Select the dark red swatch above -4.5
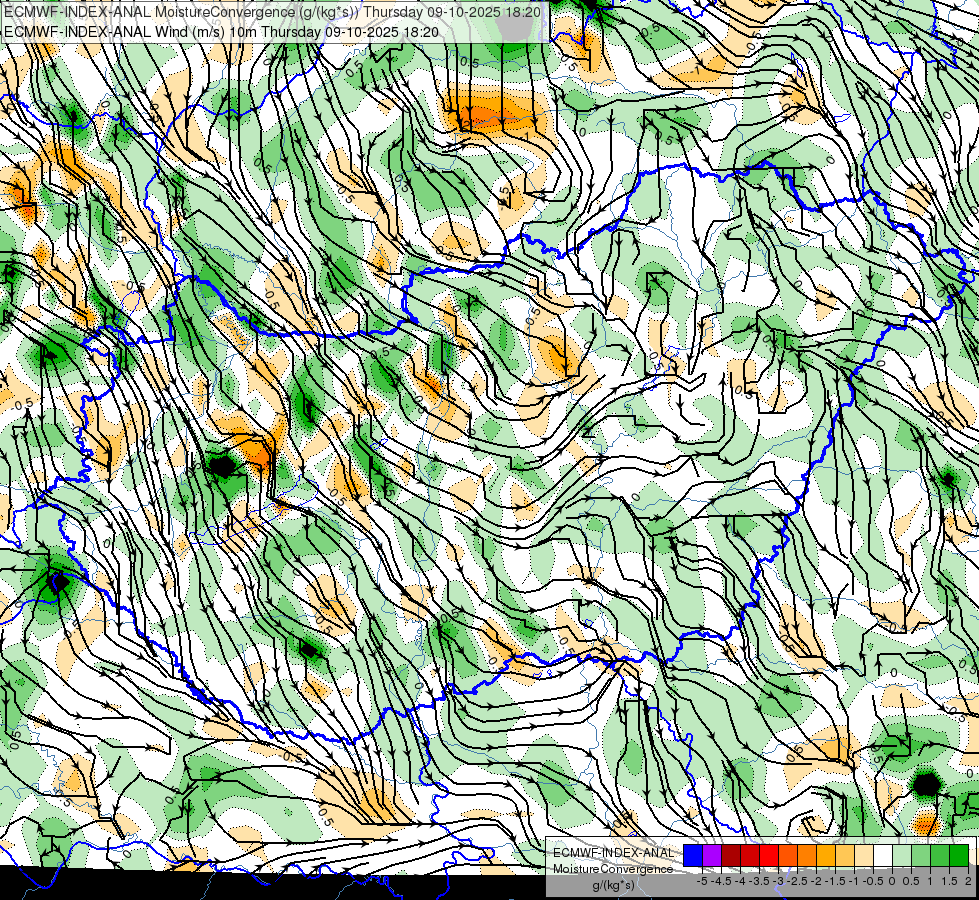This screenshot has width=979, height=900. coord(731,855)
